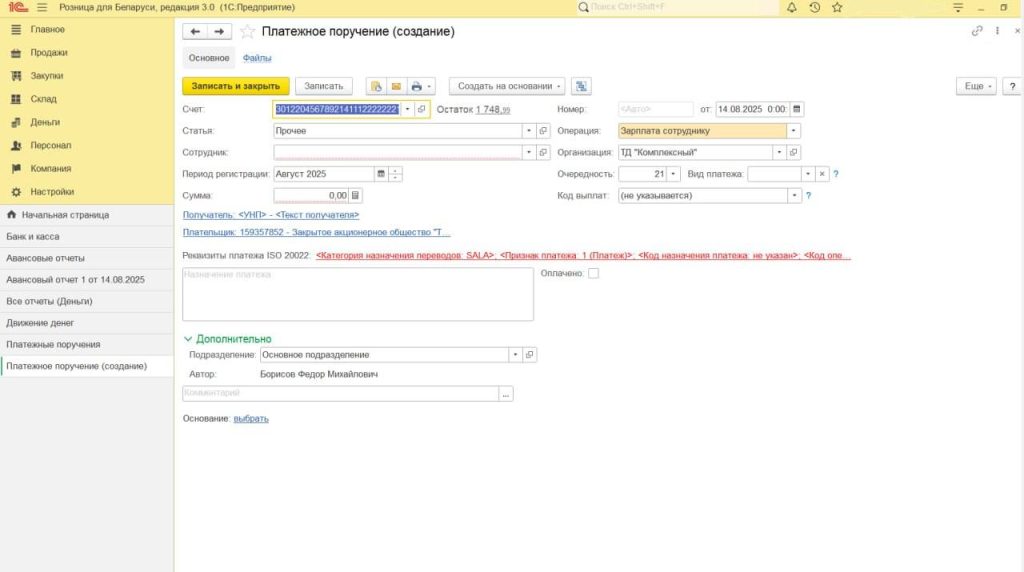Click the printer icon in toolbar
The width and height of the screenshot is (1024, 572).
click(x=417, y=86)
